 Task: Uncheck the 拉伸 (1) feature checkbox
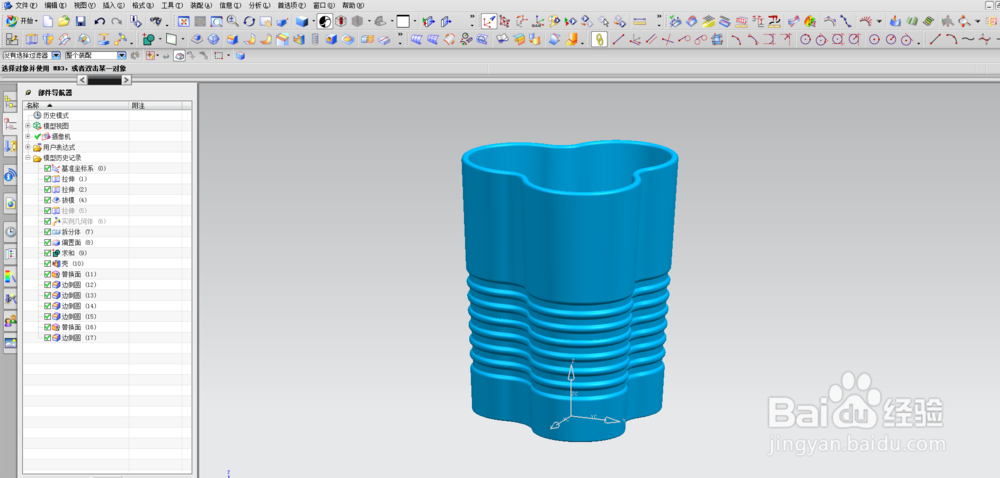click(48, 179)
